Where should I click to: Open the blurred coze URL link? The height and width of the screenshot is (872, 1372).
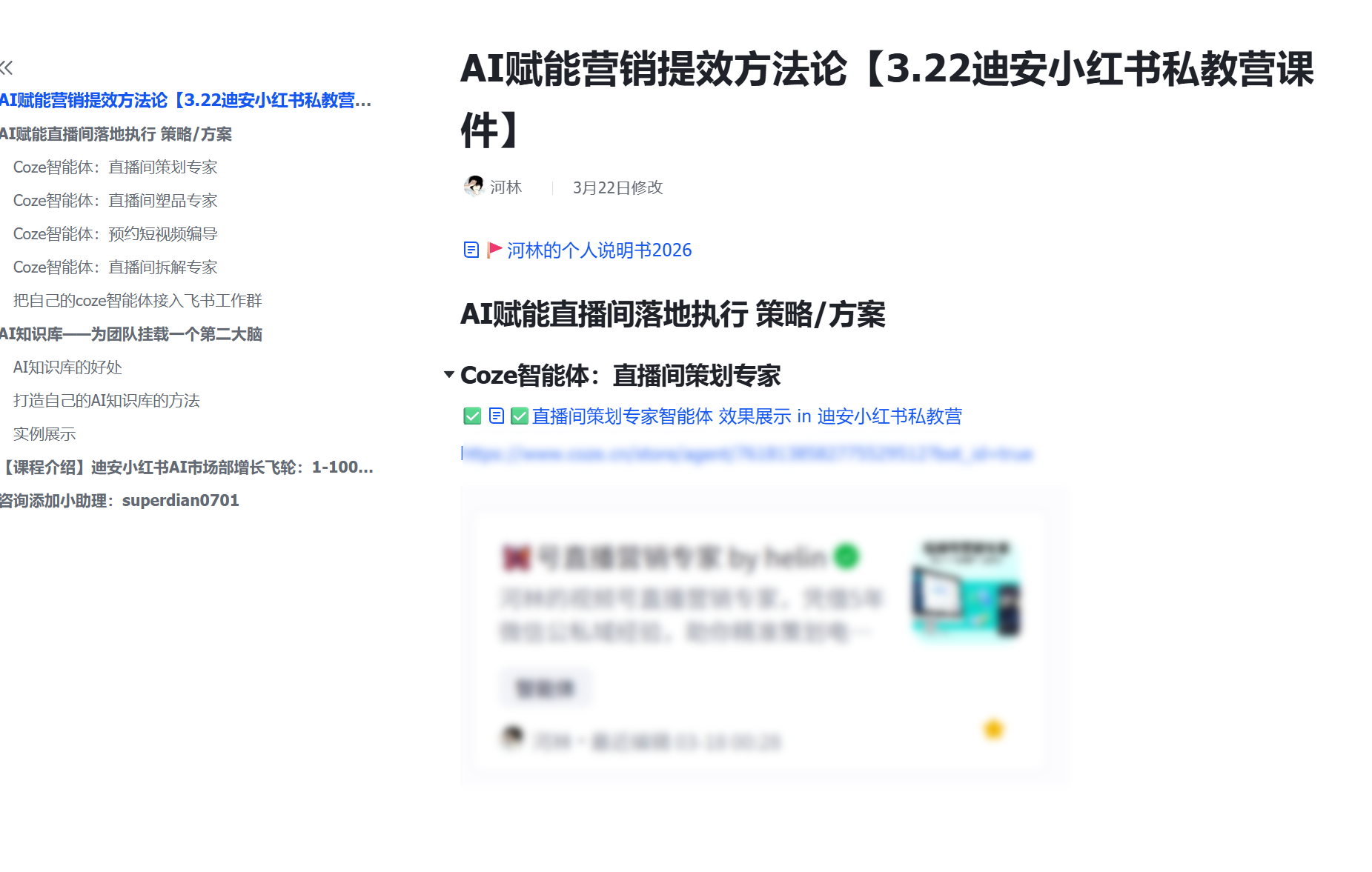(747, 453)
